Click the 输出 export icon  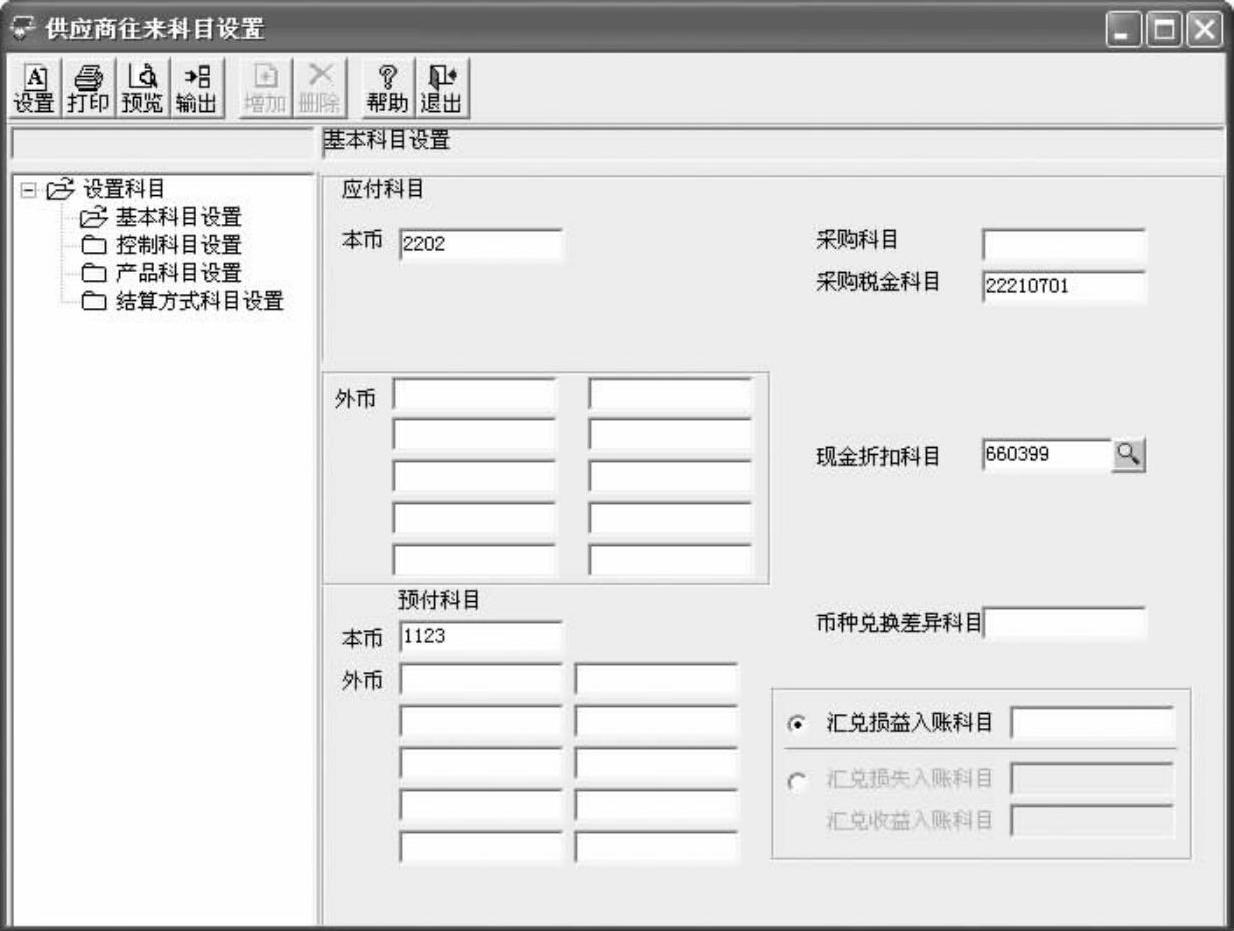pos(196,89)
